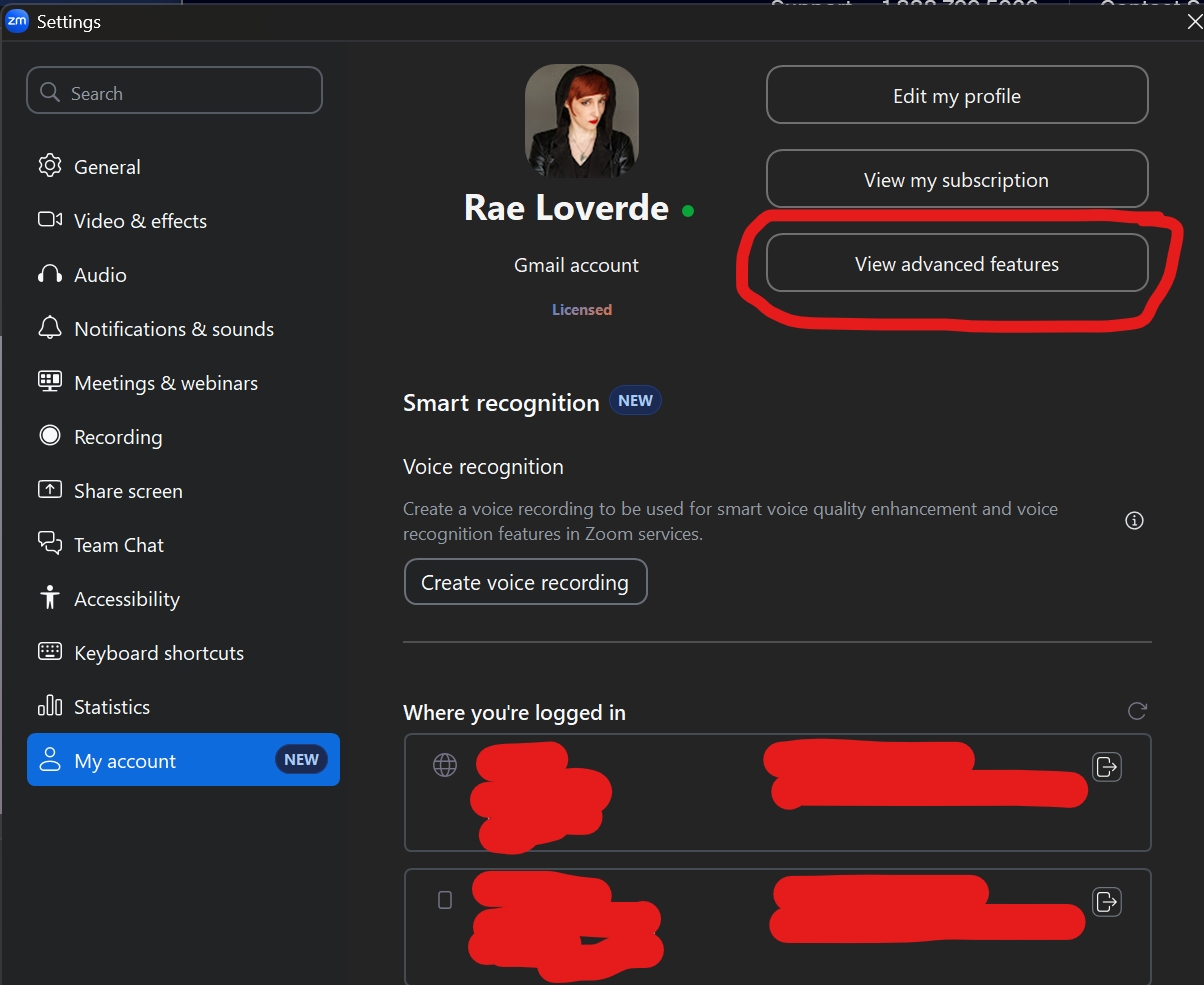This screenshot has width=1204, height=985.
Task: Click the green online status dot
Action: coord(687,211)
